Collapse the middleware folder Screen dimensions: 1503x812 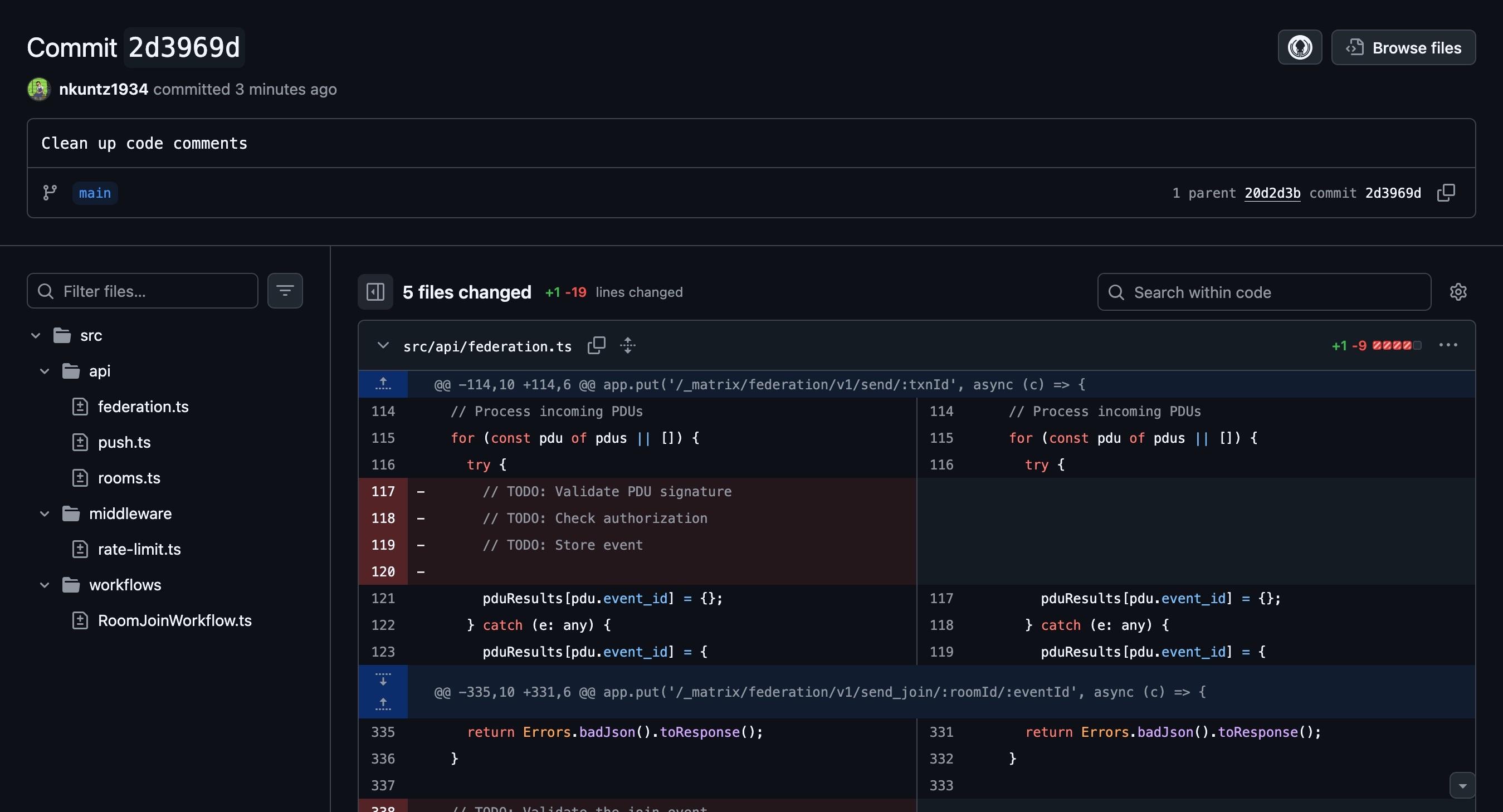pyautogui.click(x=45, y=513)
